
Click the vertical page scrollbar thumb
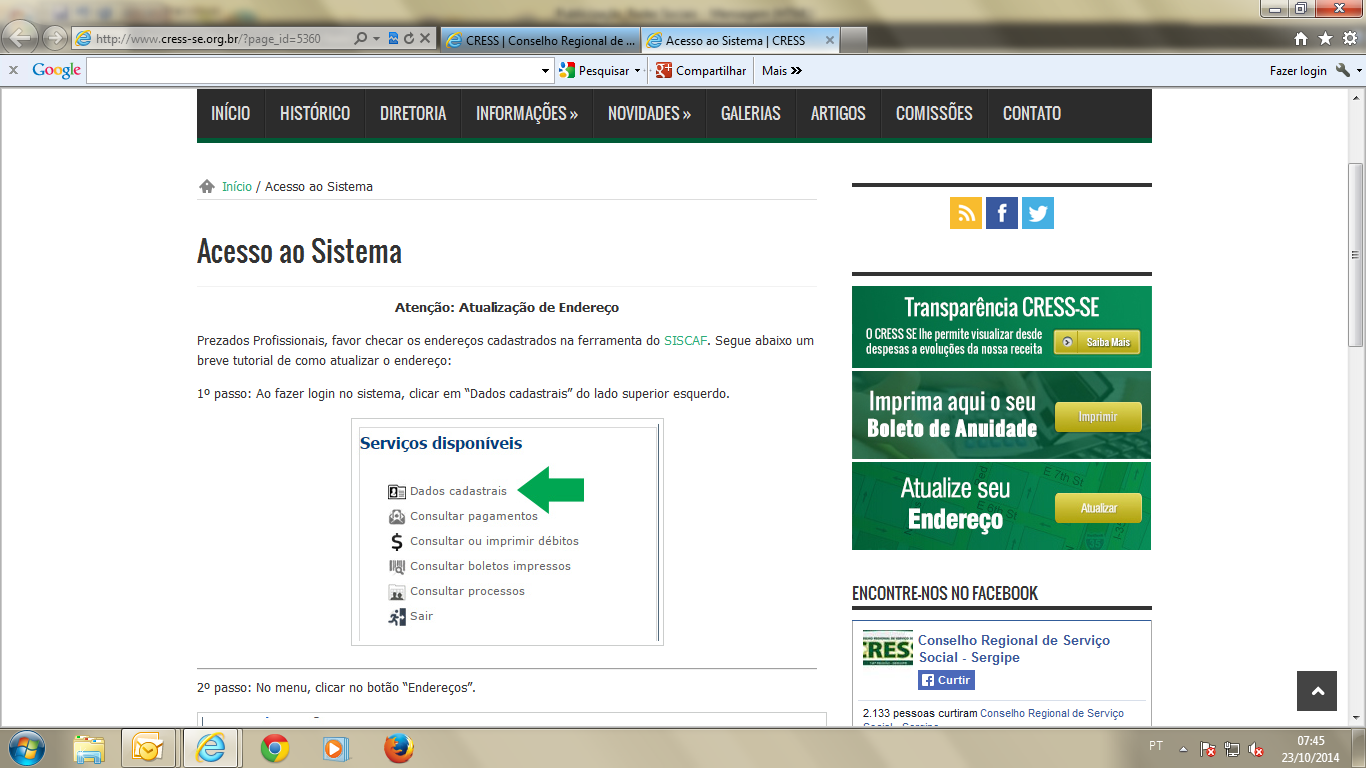[1356, 254]
